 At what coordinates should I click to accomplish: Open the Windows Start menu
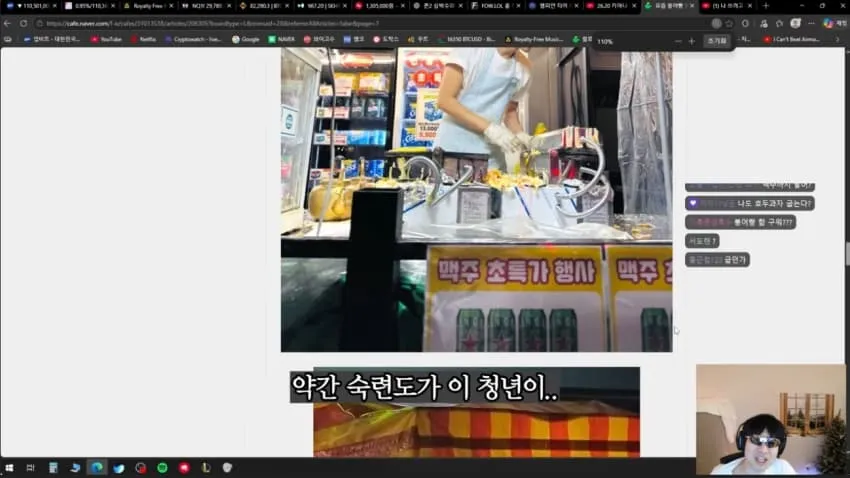coord(9,468)
